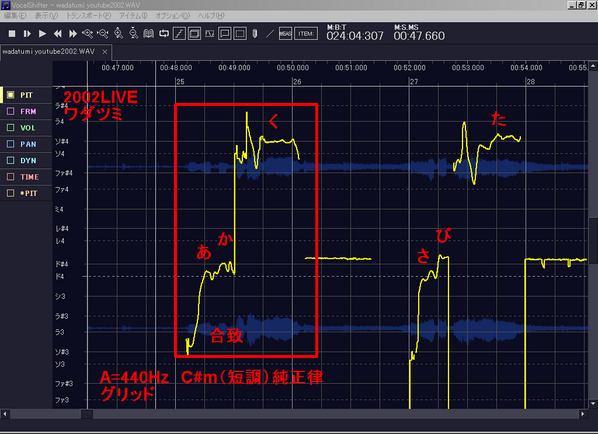Screen dimensions: 598x434
Task: Click the vertical scrollbar thumb
Action: pos(593,240)
